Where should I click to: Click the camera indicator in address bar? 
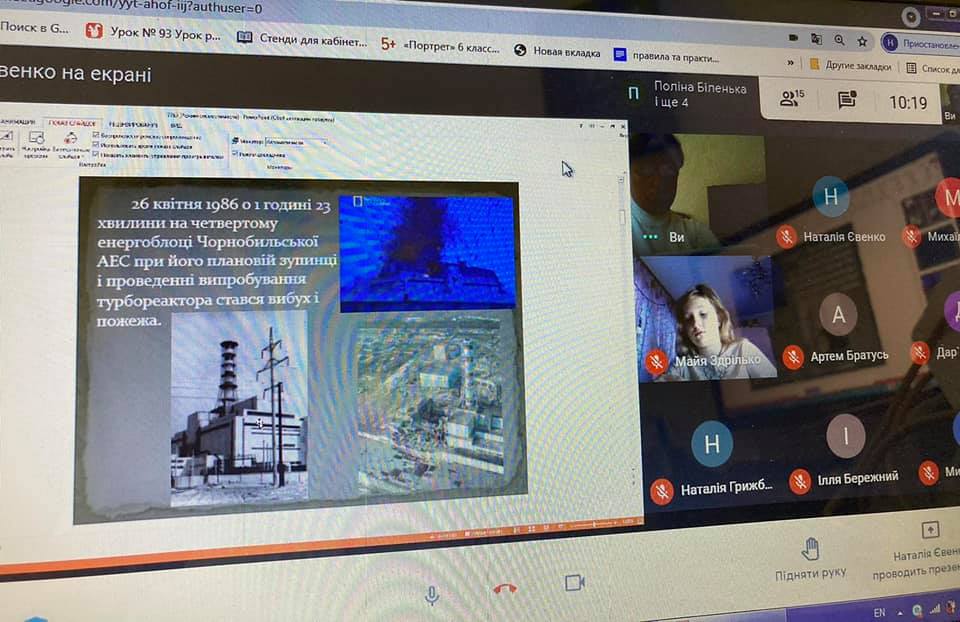click(793, 37)
